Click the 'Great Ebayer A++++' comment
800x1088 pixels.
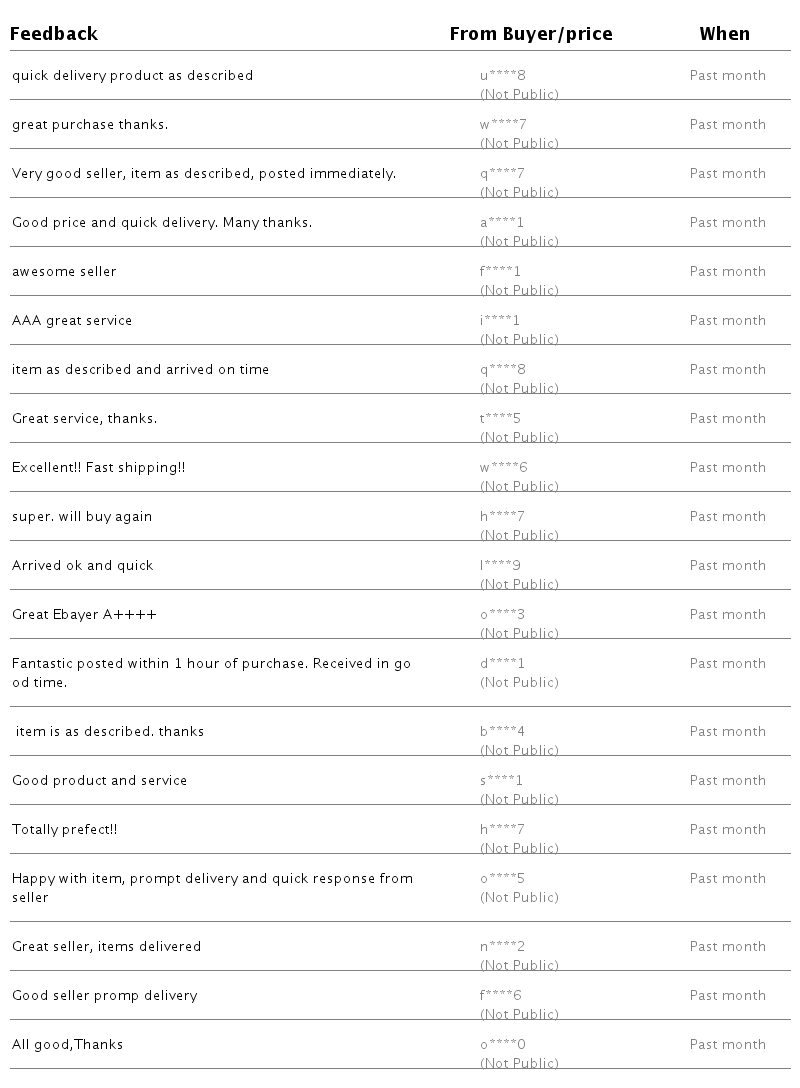(x=84, y=615)
